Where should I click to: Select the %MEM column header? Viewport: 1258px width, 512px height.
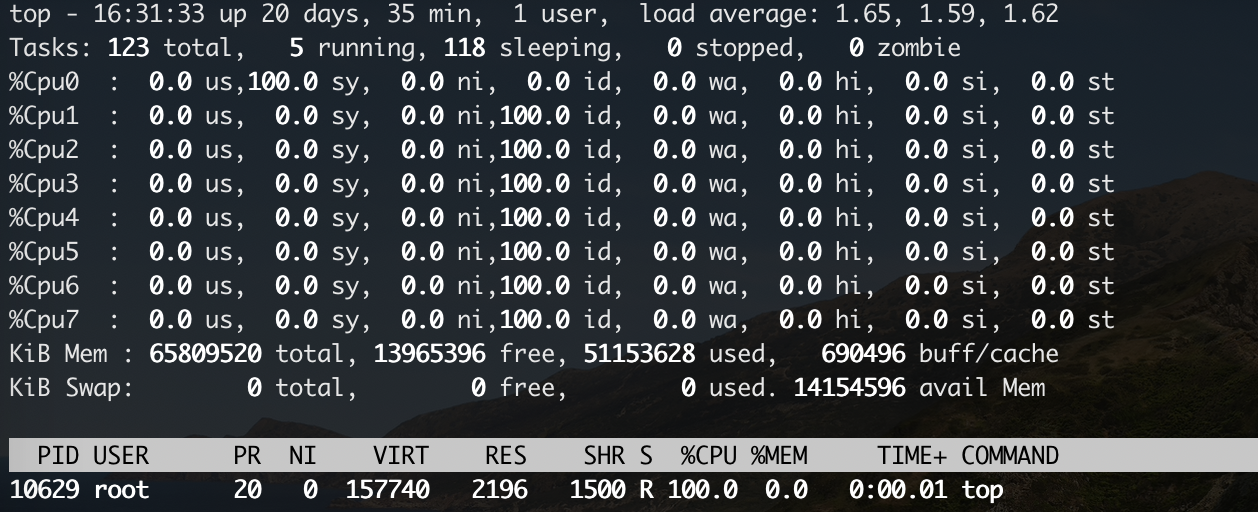[779, 456]
